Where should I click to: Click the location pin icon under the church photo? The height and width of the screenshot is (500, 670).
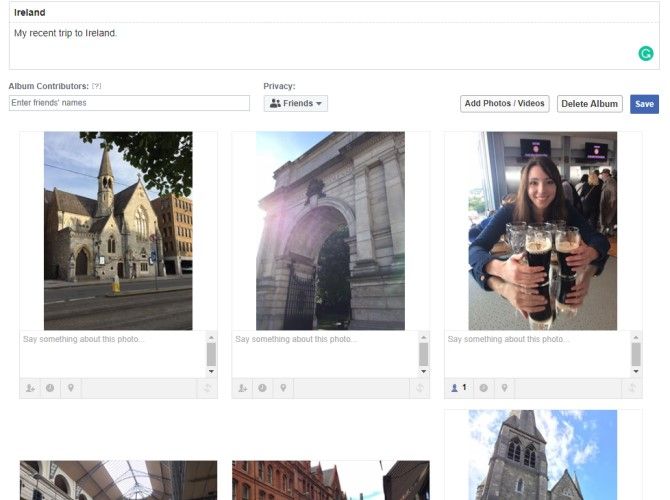[x=71, y=388]
